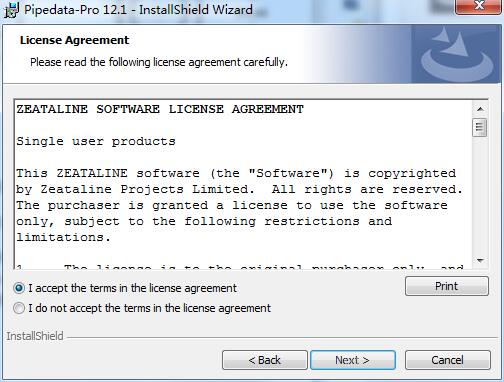
Task: Click the InstallShield label near the bottom
Action: pyautogui.click(x=35, y=336)
